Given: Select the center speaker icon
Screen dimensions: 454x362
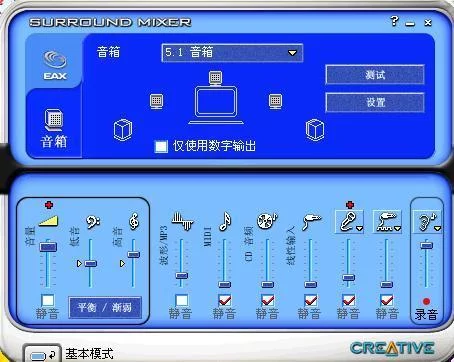Looking at the screenshot, I should (216, 78).
